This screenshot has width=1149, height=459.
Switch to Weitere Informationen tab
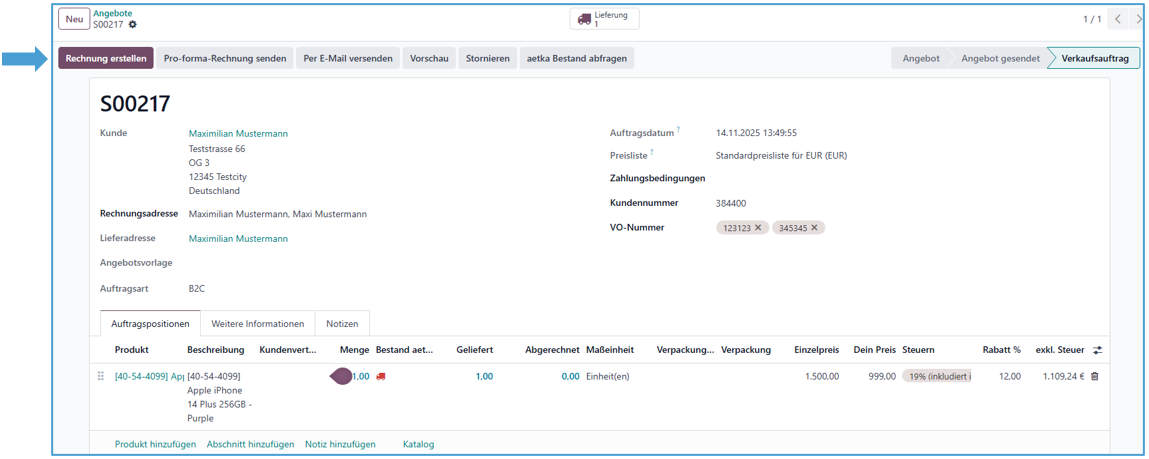point(257,324)
